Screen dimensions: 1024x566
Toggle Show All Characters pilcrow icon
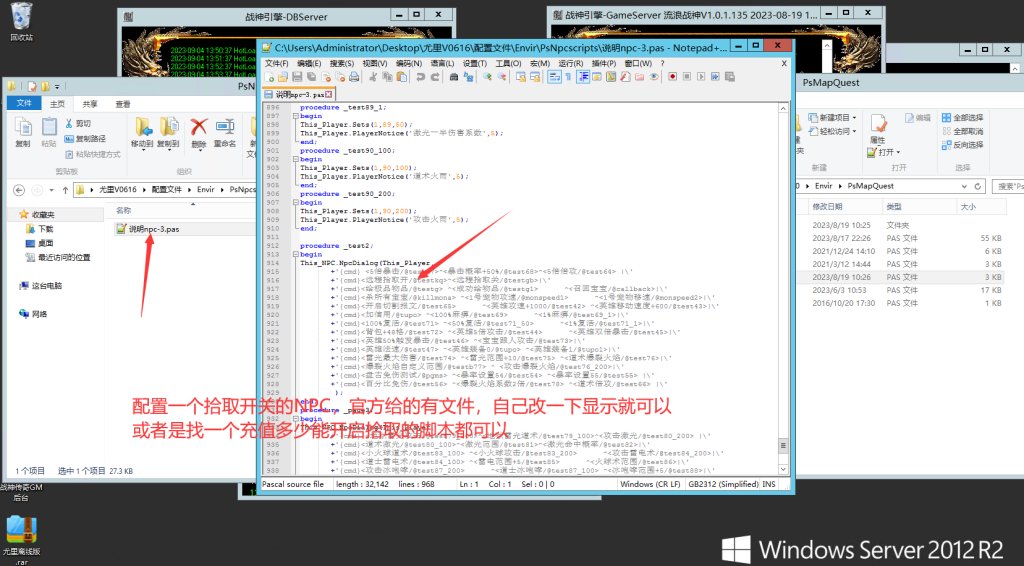[x=568, y=77]
